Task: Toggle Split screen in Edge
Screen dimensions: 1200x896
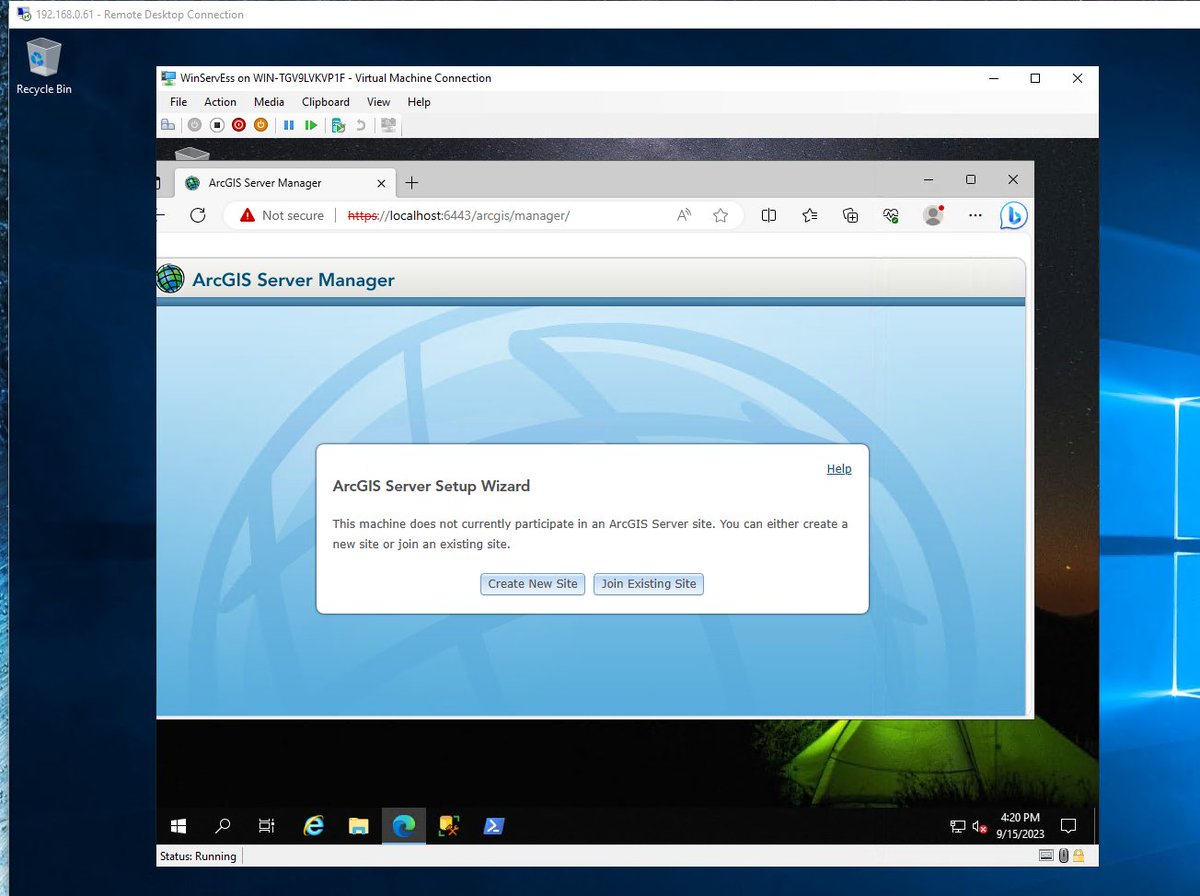Action: [x=769, y=215]
